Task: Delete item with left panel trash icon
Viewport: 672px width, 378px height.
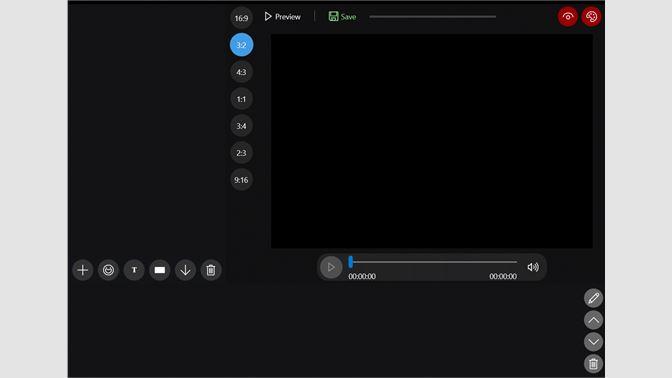Action: click(211, 270)
